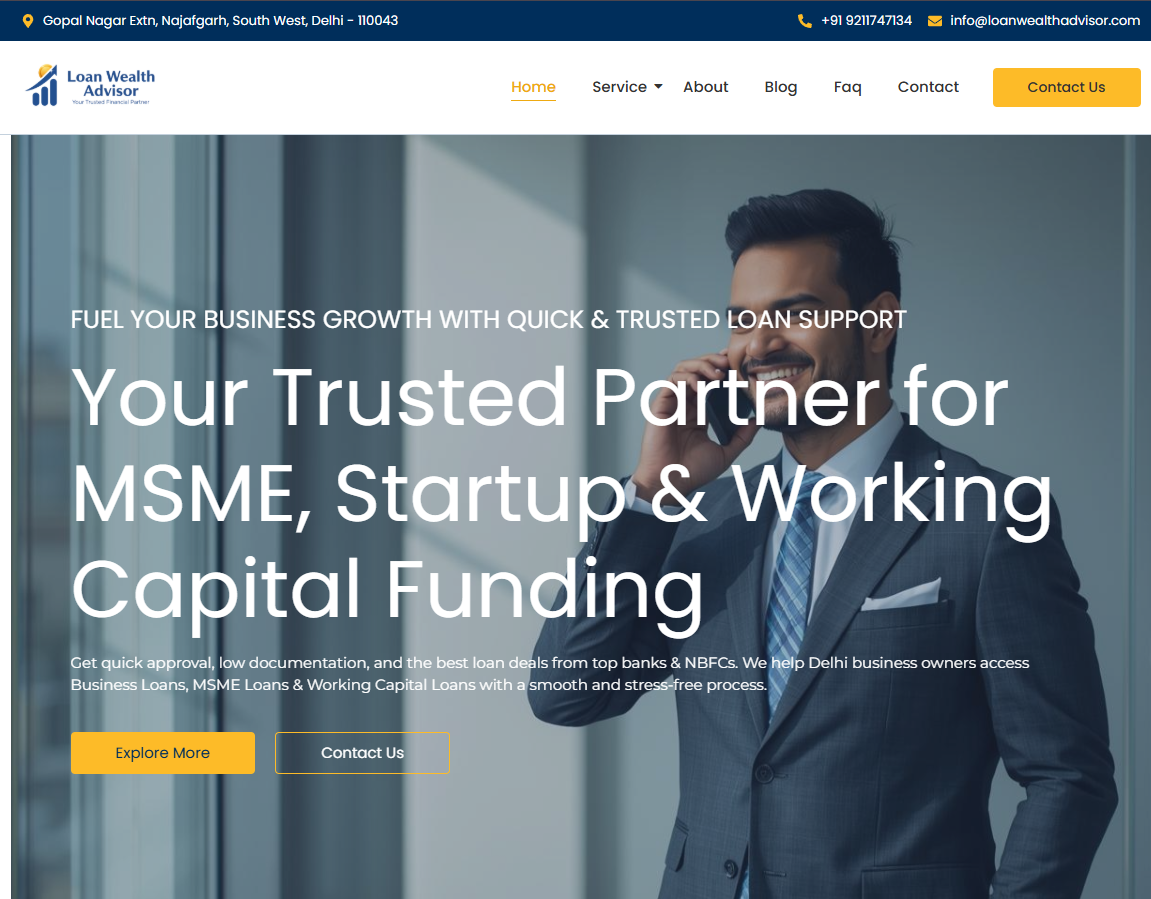Go to the About page
Image resolution: width=1151 pixels, height=899 pixels.
pyautogui.click(x=705, y=87)
